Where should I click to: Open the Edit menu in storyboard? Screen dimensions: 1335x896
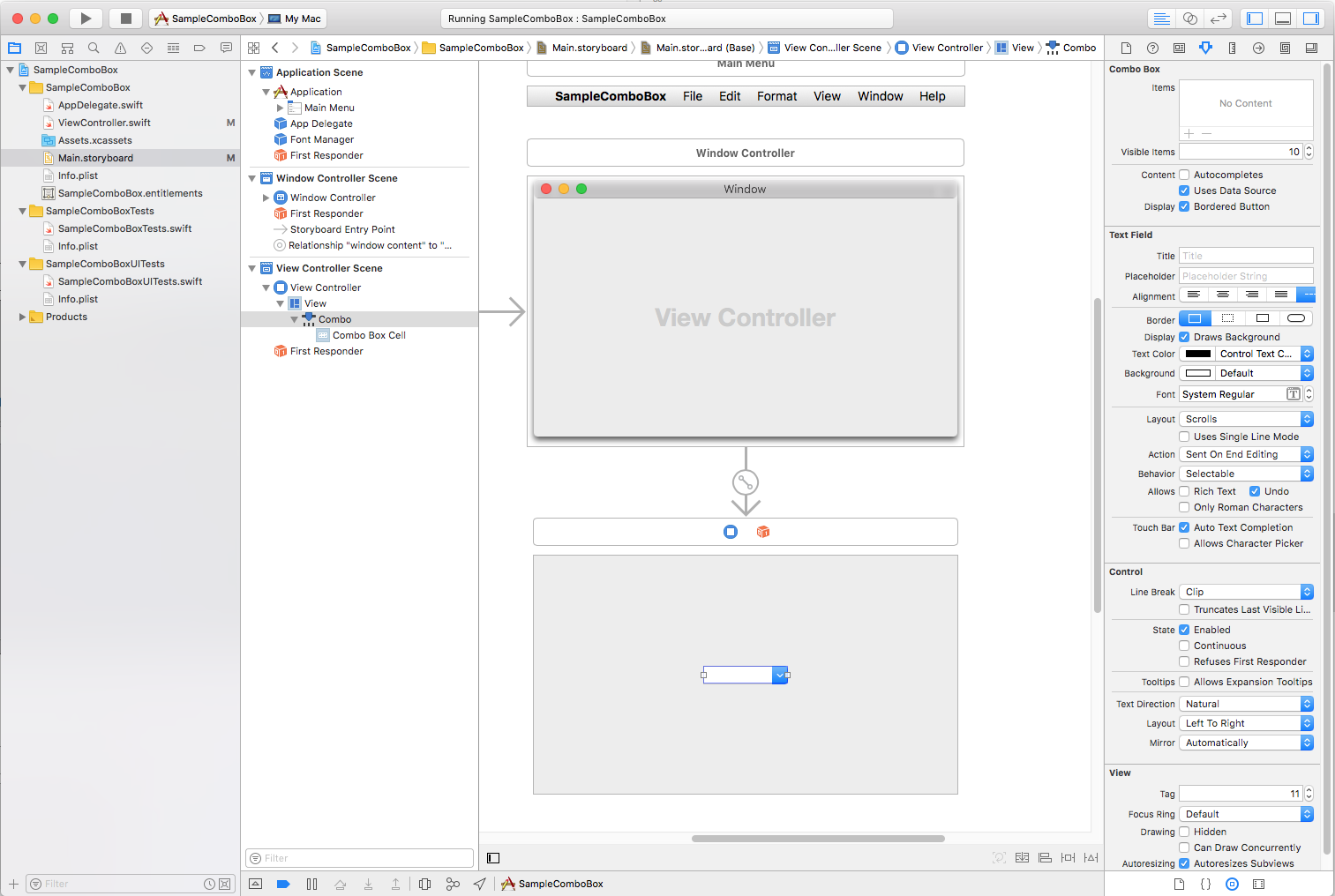click(x=730, y=96)
